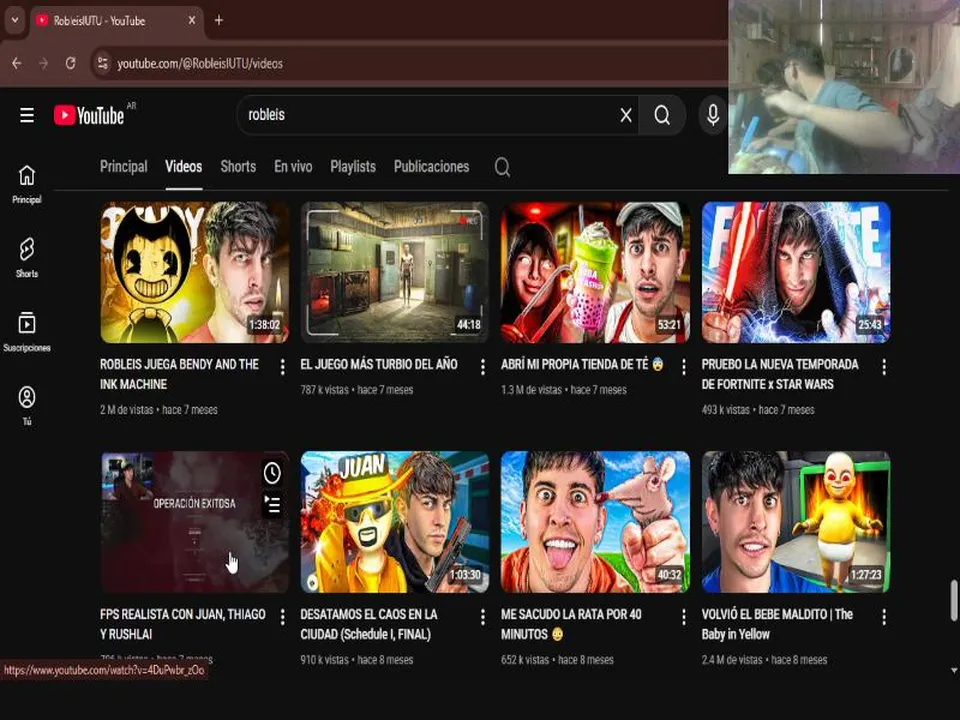
Task: Clear the search box with the X
Action: tap(625, 115)
